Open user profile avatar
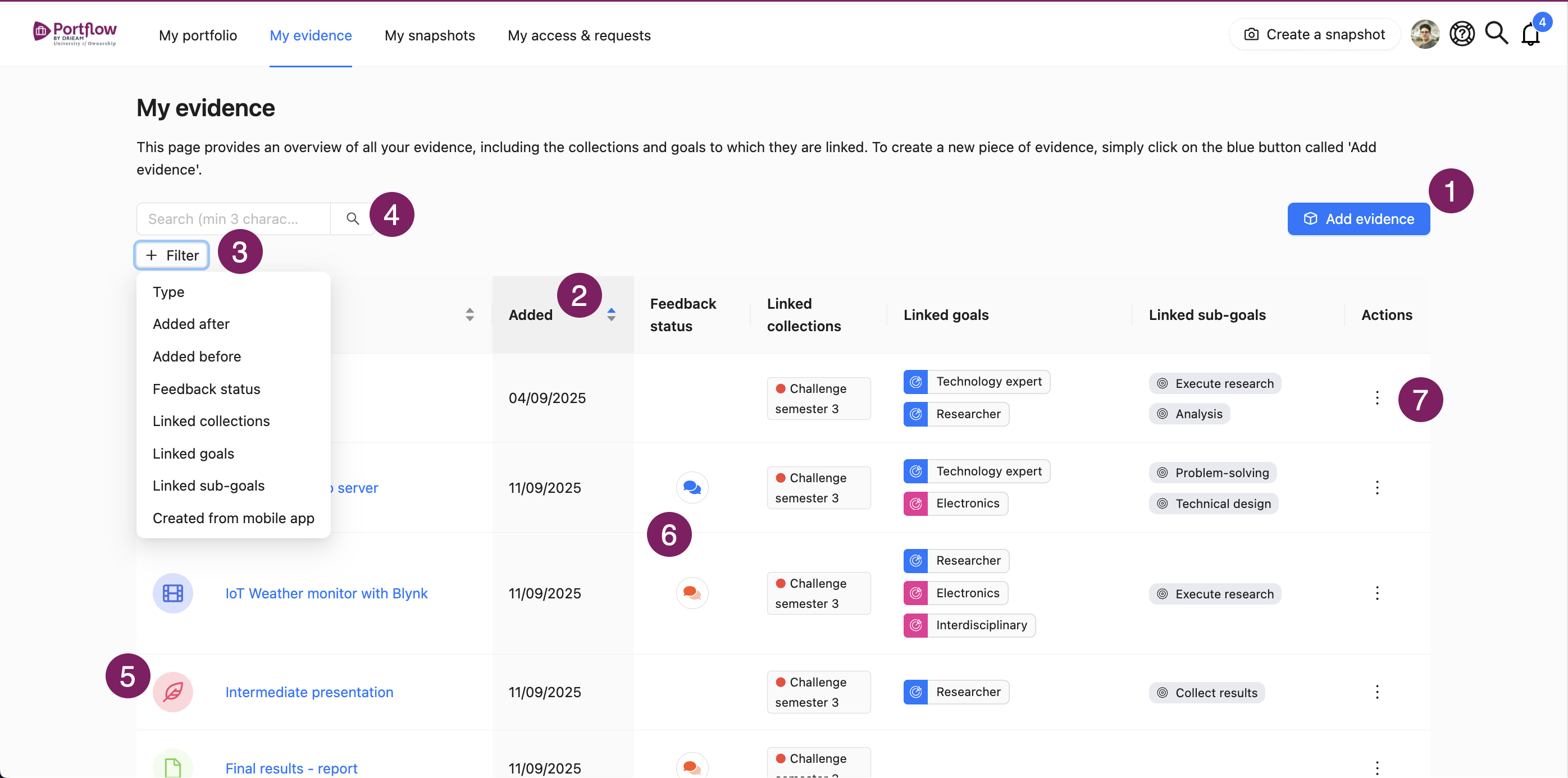Screen dimensions: 1568x778 click(x=1425, y=34)
